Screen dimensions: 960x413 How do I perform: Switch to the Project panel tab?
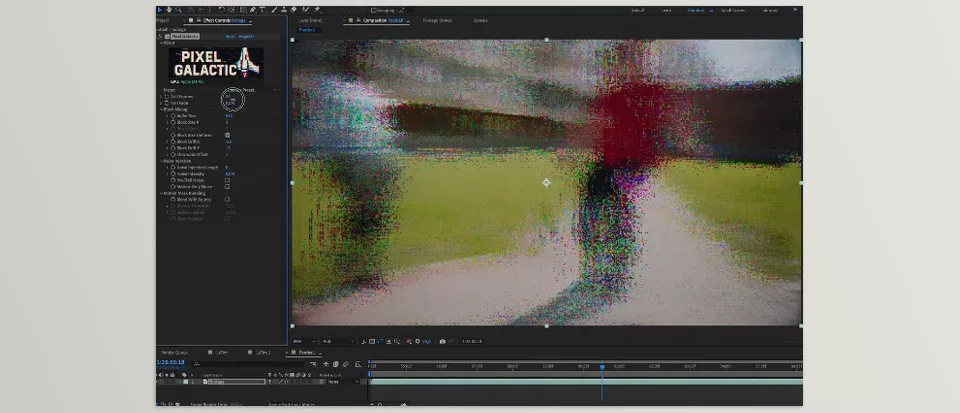162,20
